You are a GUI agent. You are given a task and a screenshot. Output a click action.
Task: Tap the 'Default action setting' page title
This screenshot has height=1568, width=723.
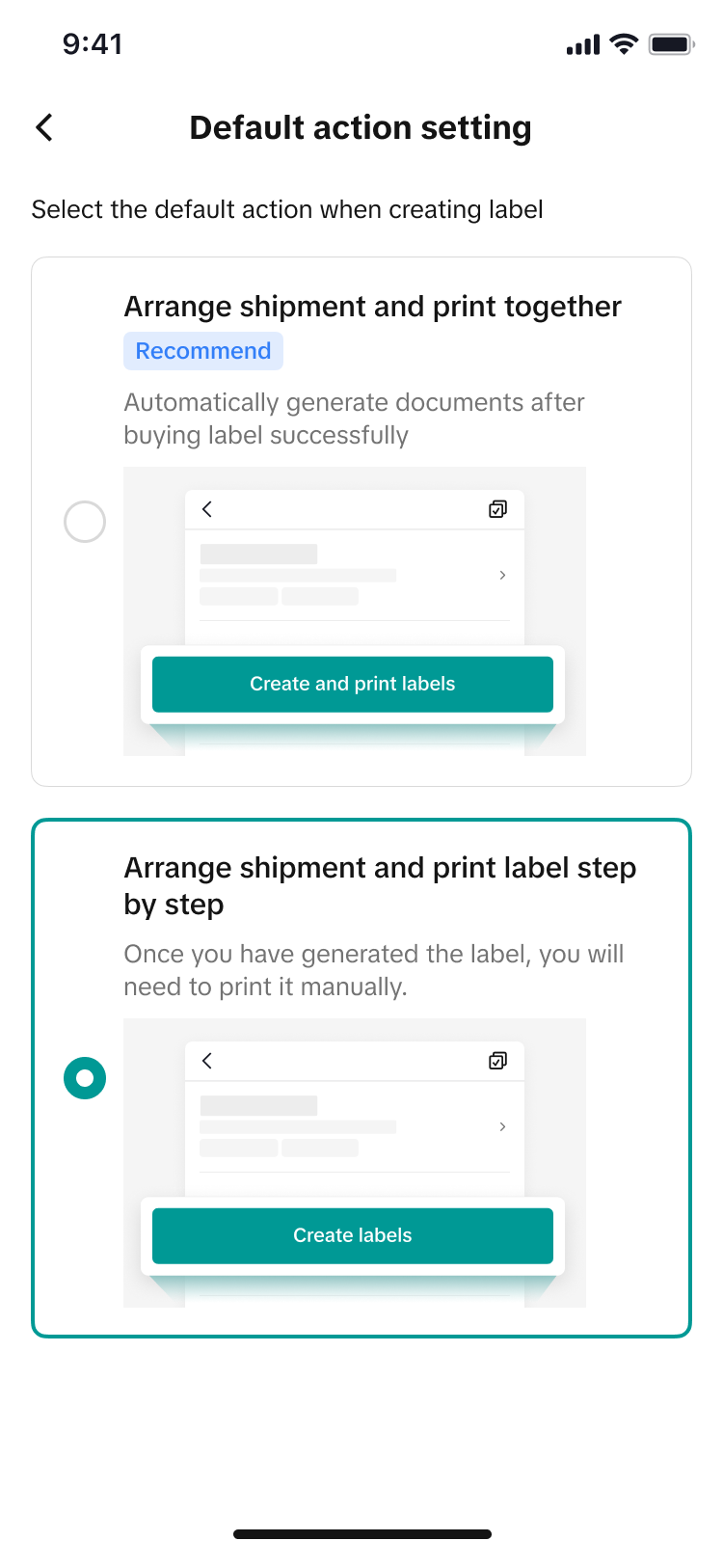[361, 127]
